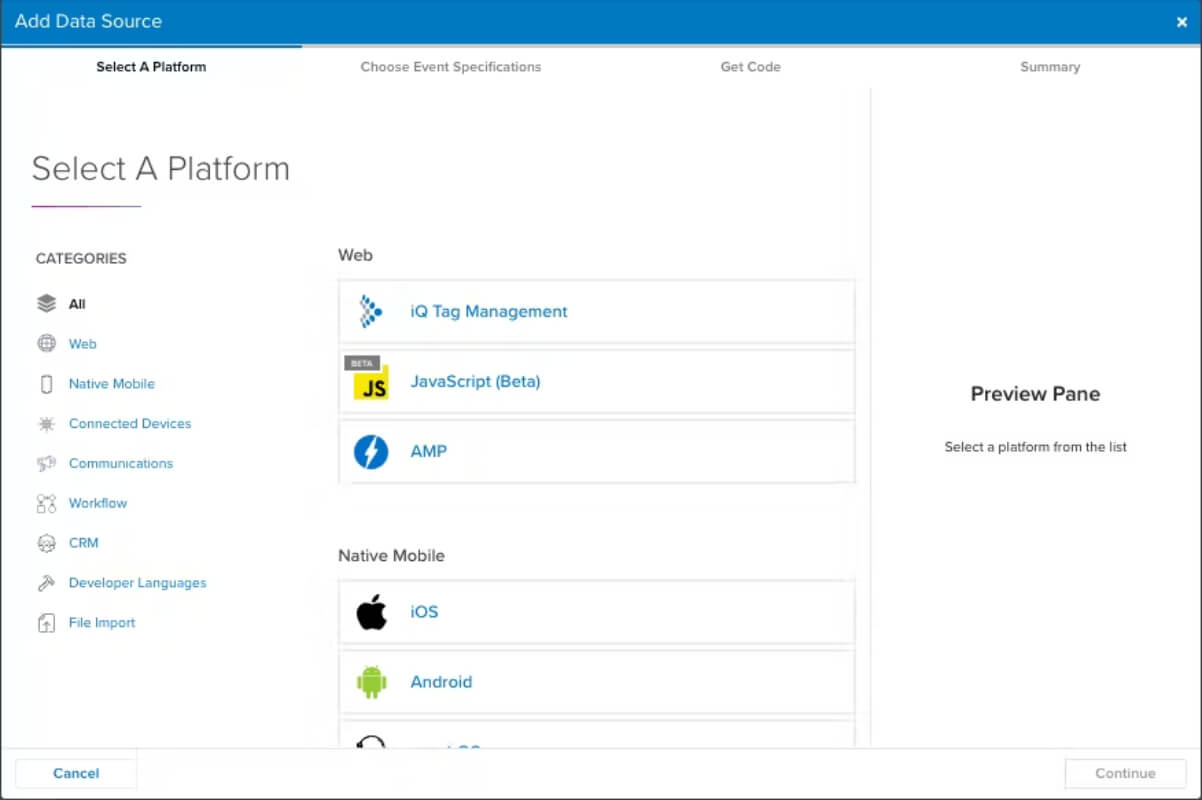The image size is (1202, 800).
Task: Click the Continue button
Action: (x=1126, y=773)
